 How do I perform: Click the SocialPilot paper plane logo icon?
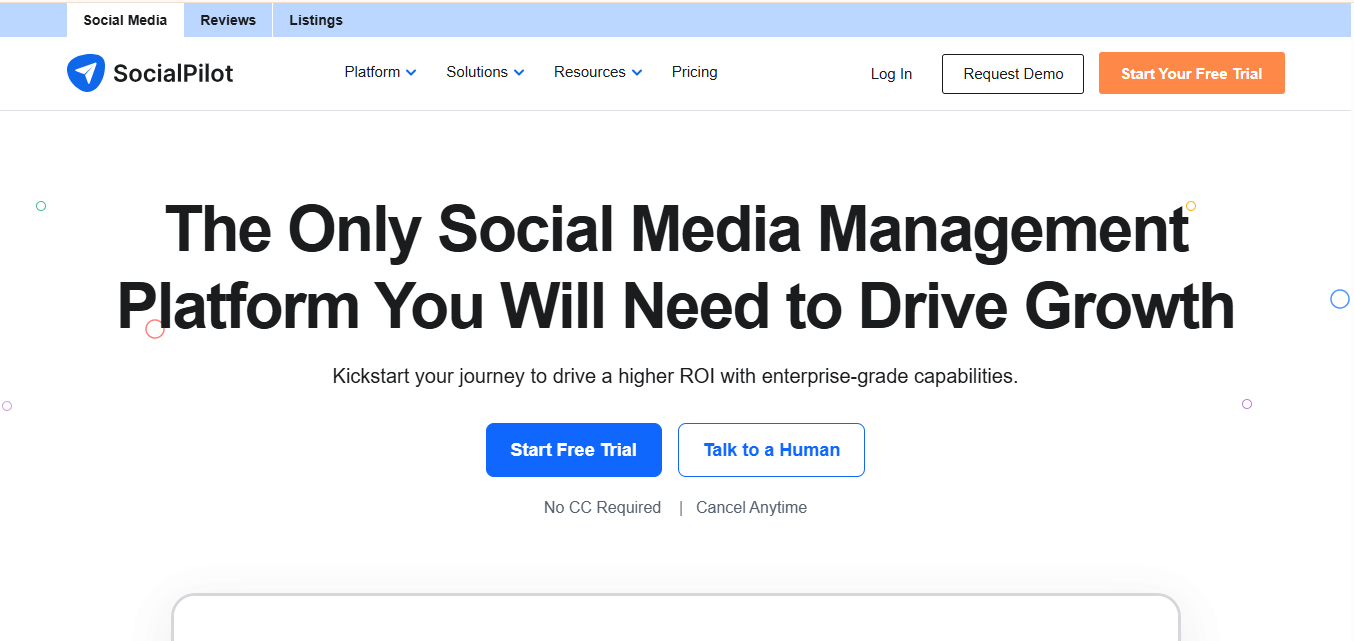85,73
